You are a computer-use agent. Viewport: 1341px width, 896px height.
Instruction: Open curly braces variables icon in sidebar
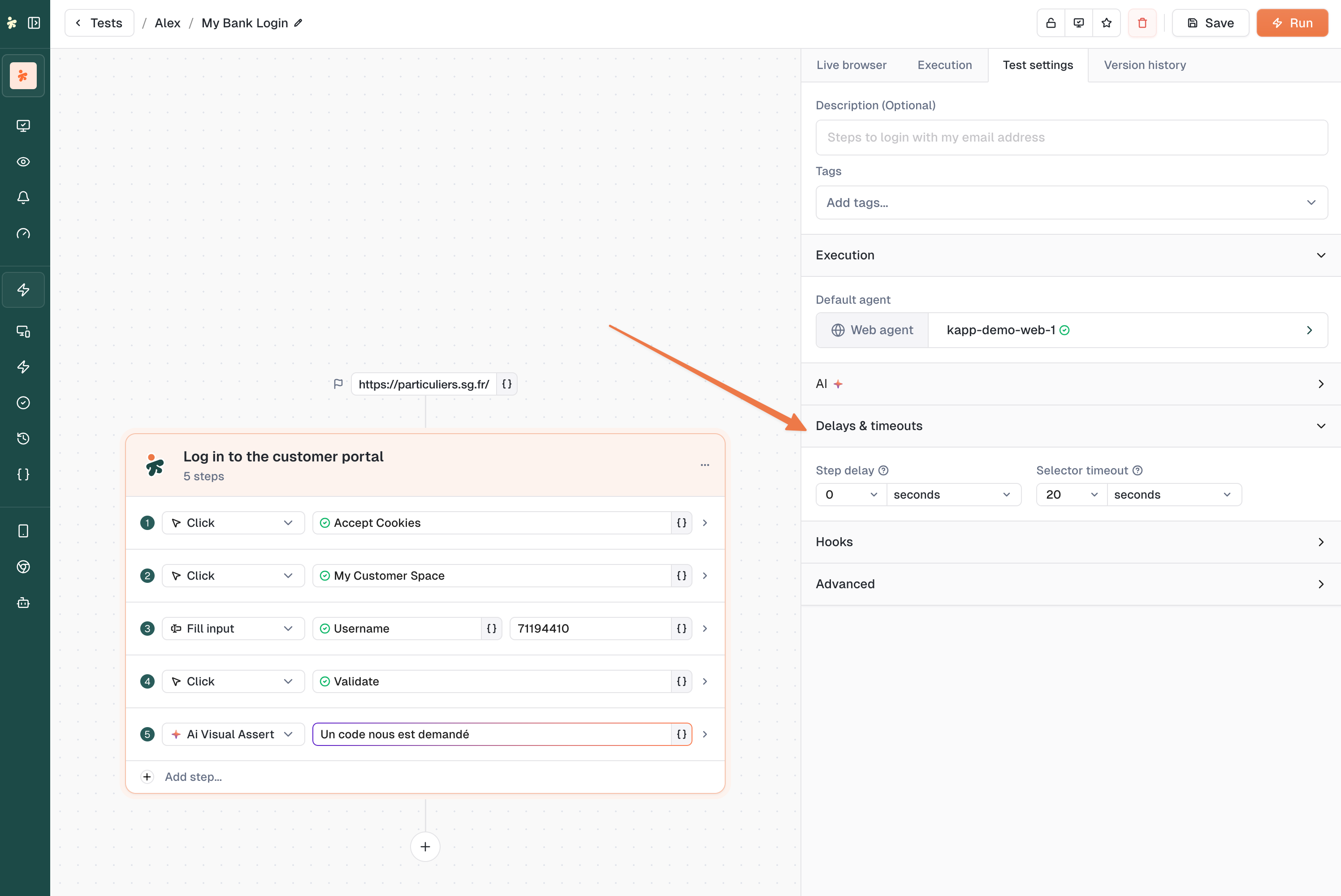23,474
